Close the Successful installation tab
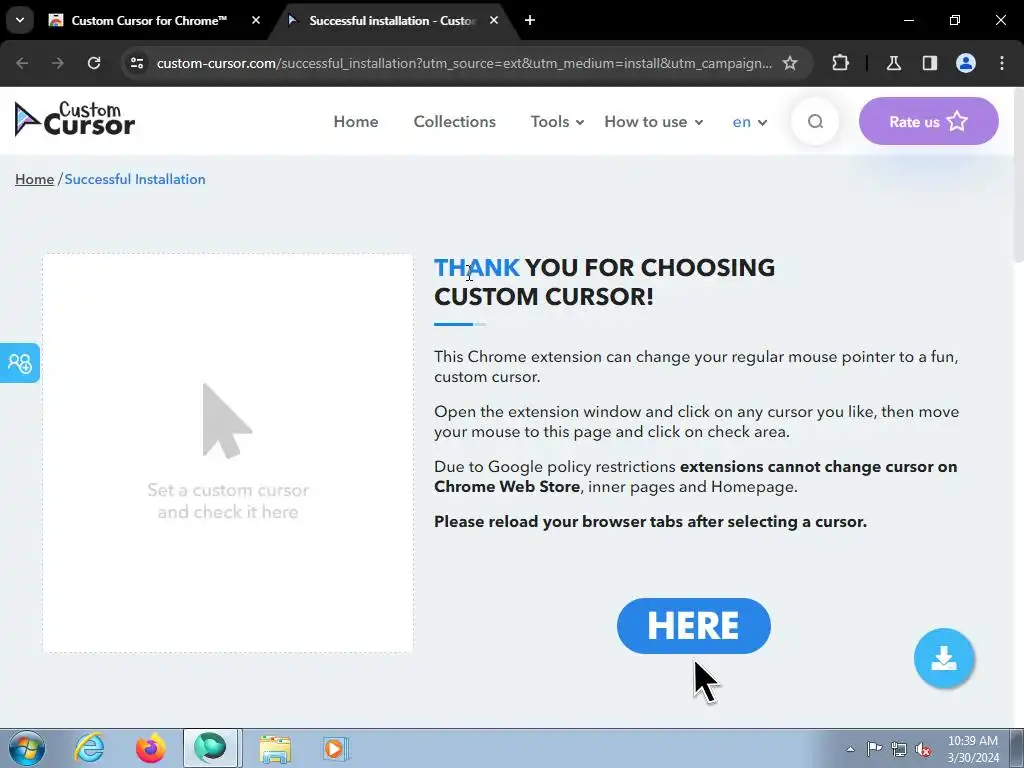The width and height of the screenshot is (1024, 768). click(494, 20)
